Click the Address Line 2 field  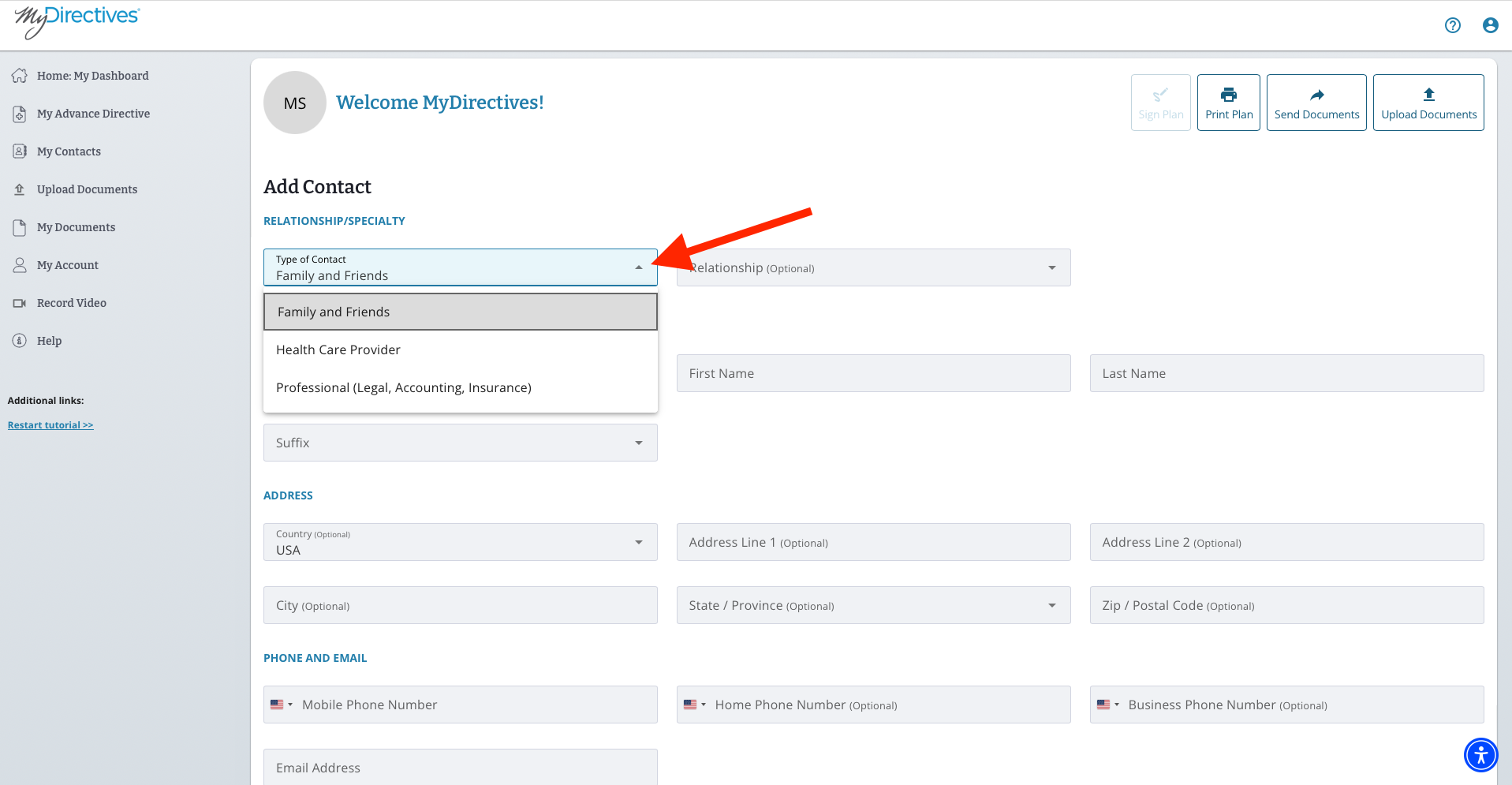click(x=1287, y=542)
